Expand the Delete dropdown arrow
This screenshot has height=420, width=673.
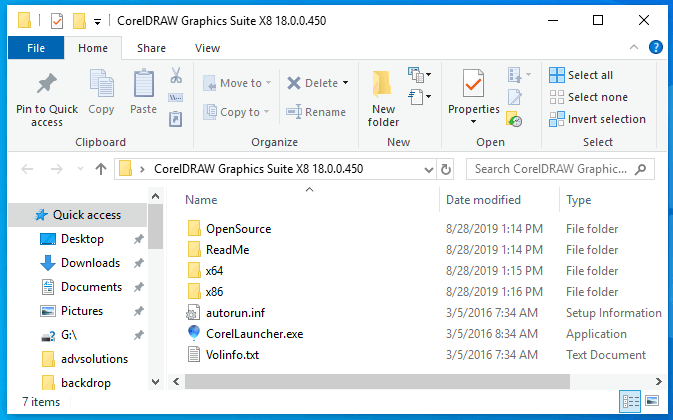pyautogui.click(x=345, y=83)
